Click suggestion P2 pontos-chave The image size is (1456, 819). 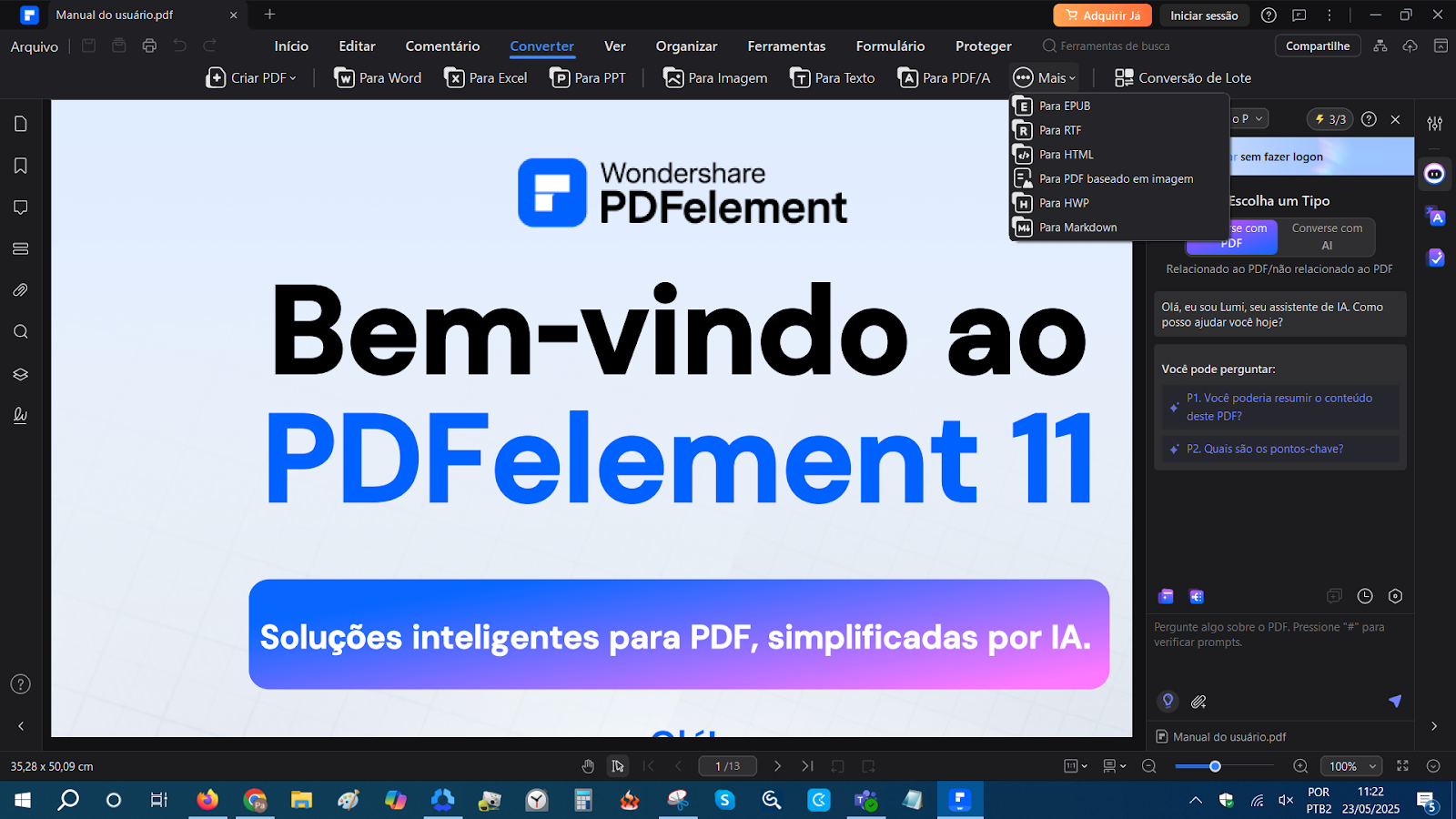(1280, 449)
